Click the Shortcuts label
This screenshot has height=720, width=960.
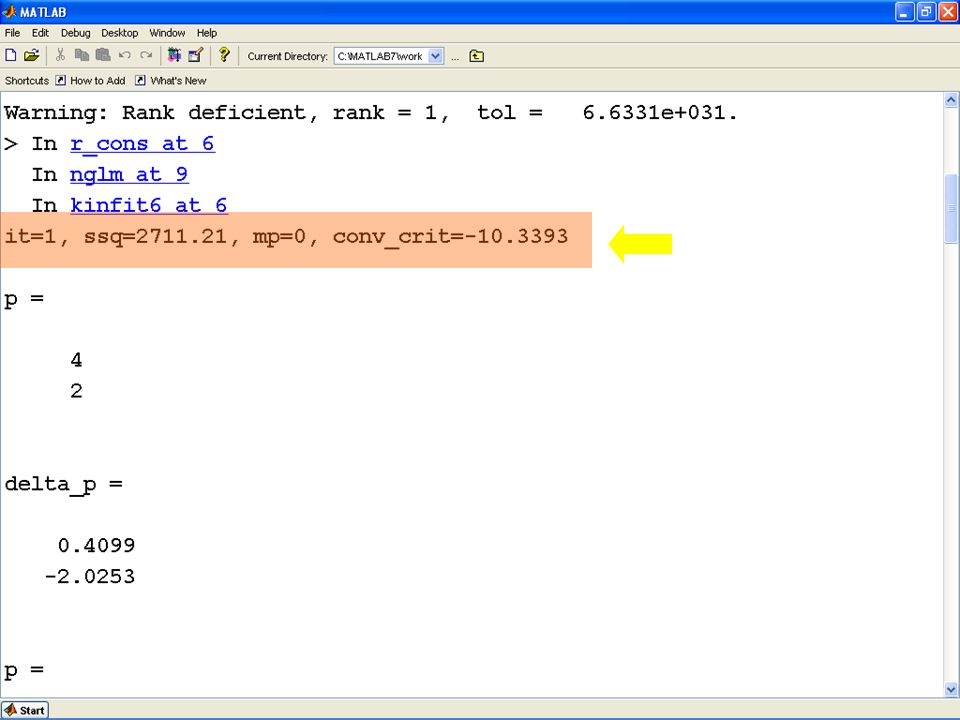(26, 81)
